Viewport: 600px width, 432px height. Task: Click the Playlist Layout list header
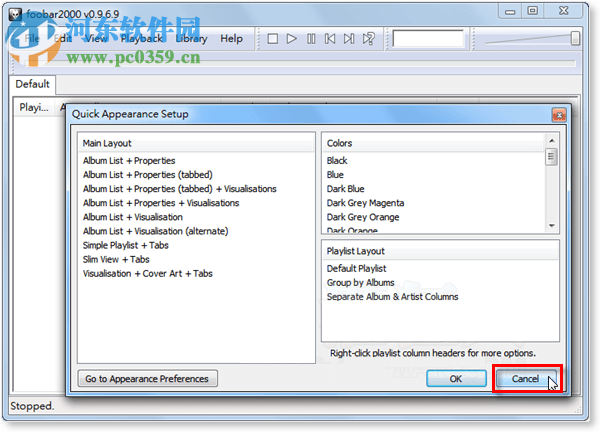[x=440, y=251]
